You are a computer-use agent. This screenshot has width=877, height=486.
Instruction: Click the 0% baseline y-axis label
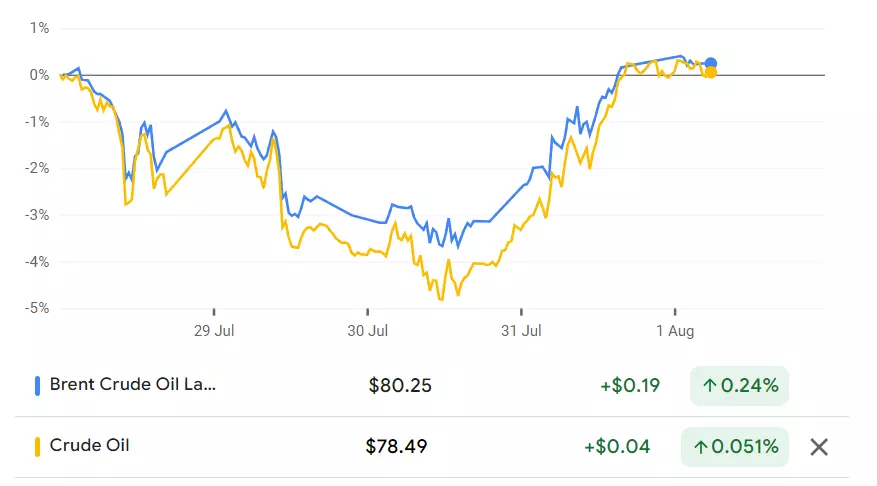tap(40, 75)
